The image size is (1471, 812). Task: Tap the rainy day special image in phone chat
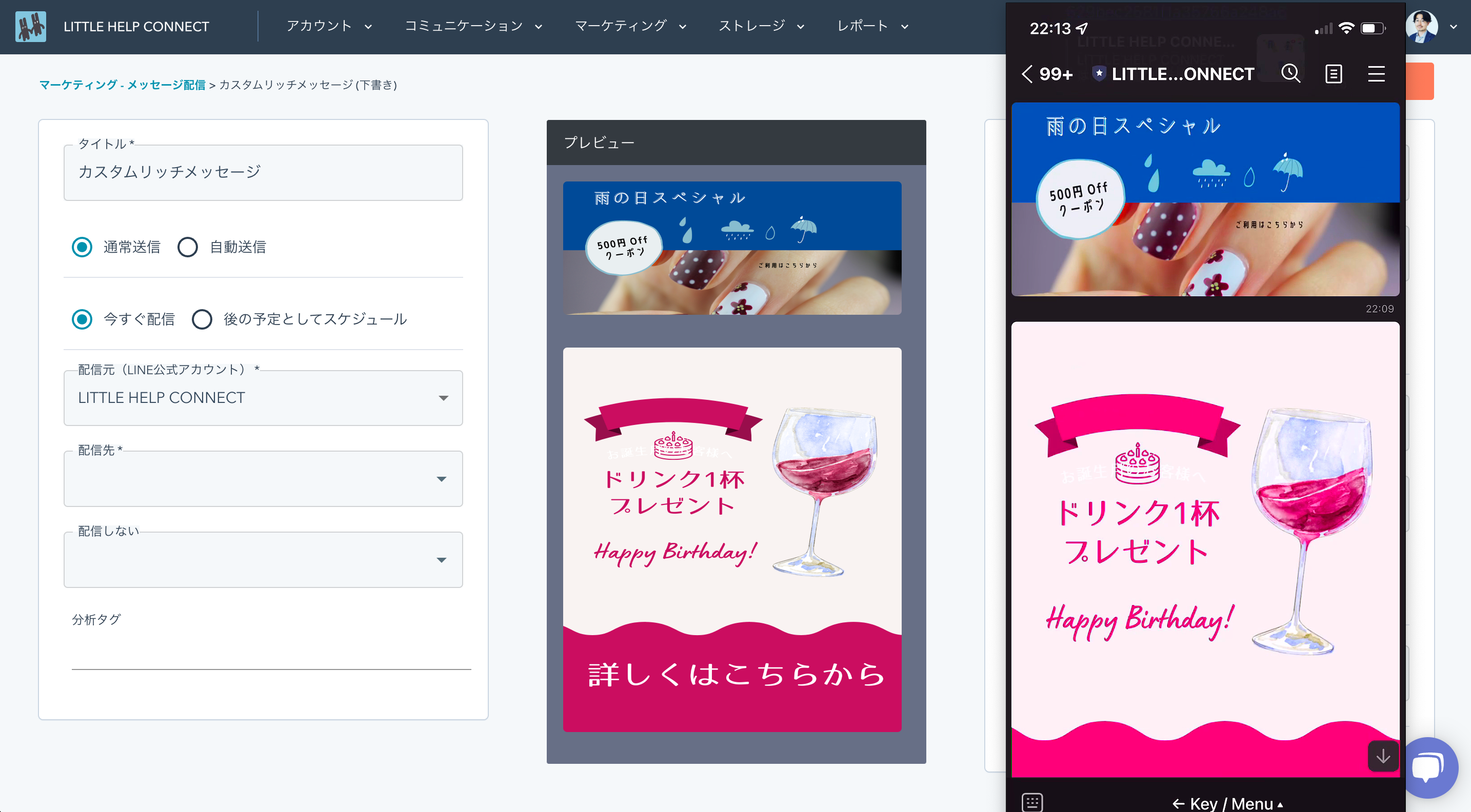tap(1205, 199)
